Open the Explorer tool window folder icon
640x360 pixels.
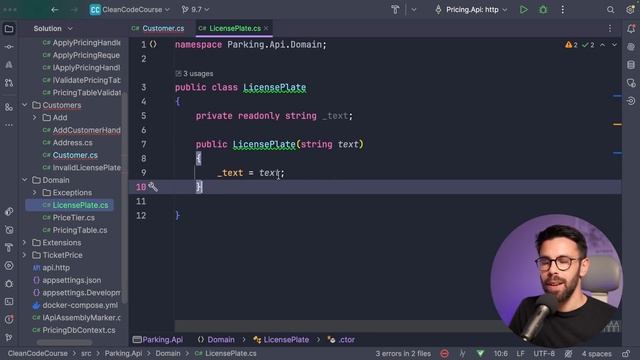(x=9, y=29)
